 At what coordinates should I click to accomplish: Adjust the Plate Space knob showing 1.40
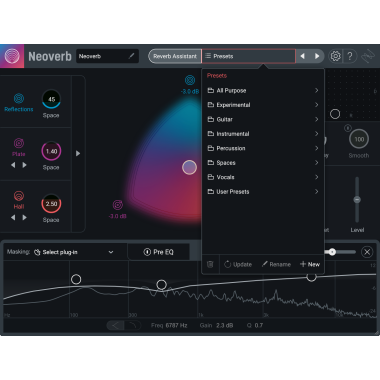coord(51,151)
